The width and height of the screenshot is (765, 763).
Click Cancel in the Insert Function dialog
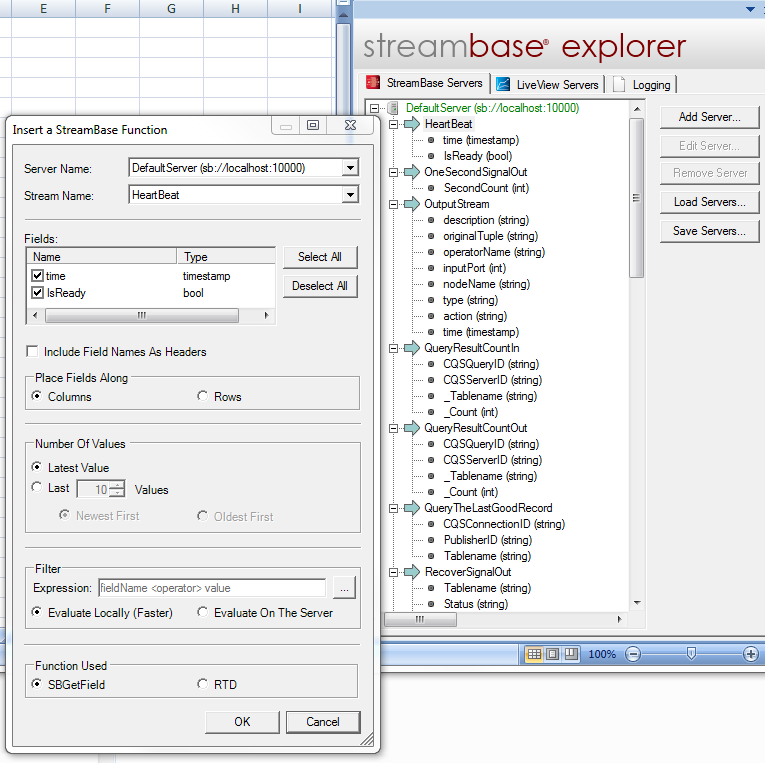tap(322, 722)
